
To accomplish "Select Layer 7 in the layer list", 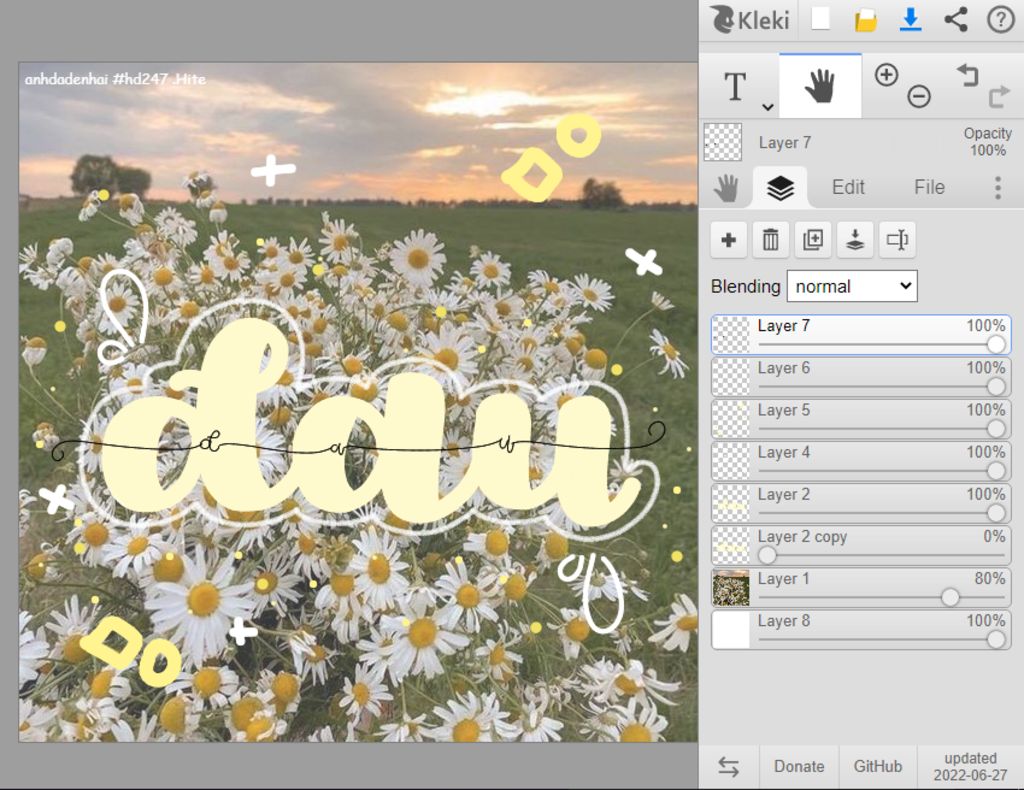I will point(861,335).
